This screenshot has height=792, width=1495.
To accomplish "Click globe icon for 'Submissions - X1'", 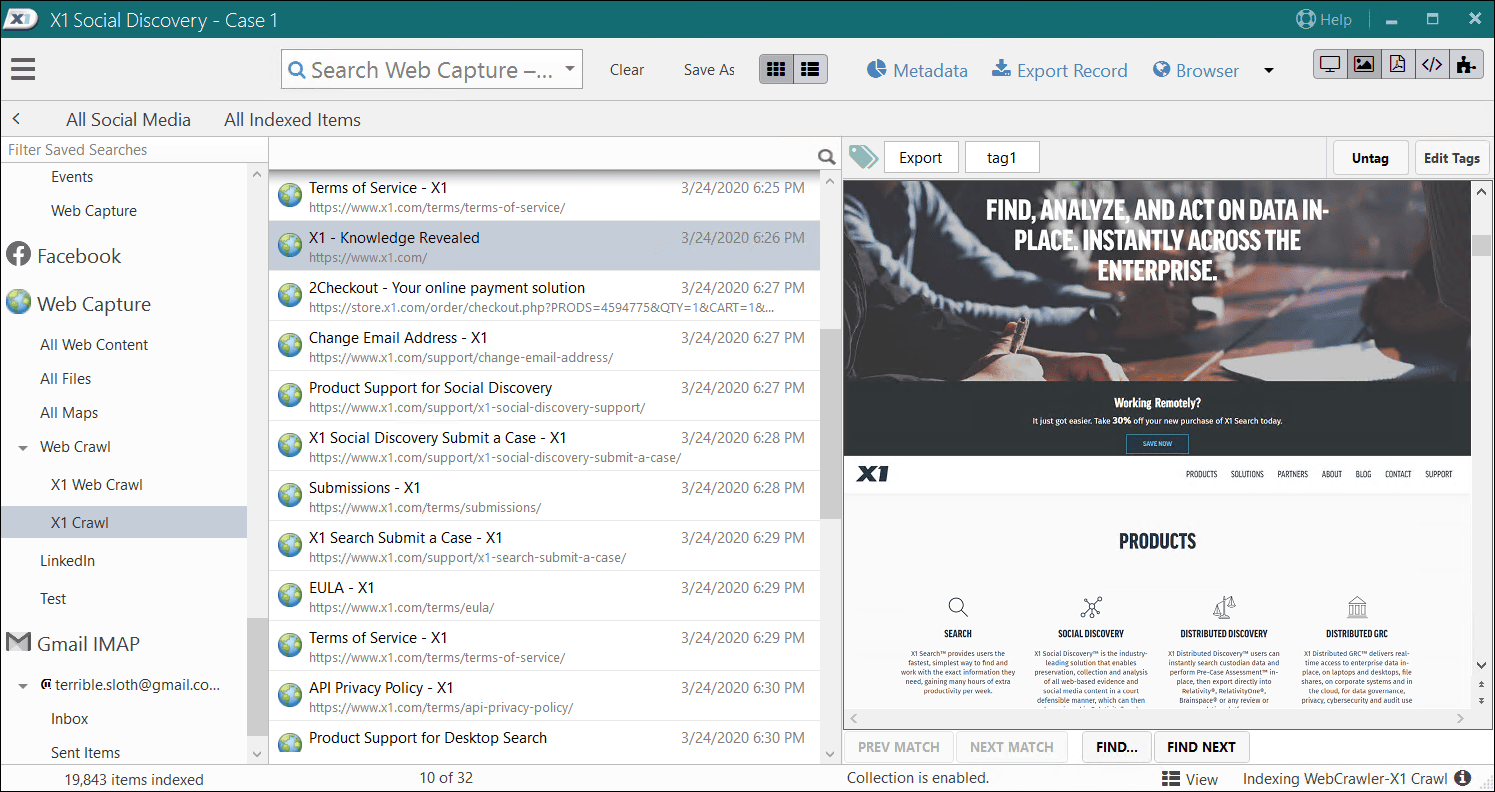I will coord(290,495).
